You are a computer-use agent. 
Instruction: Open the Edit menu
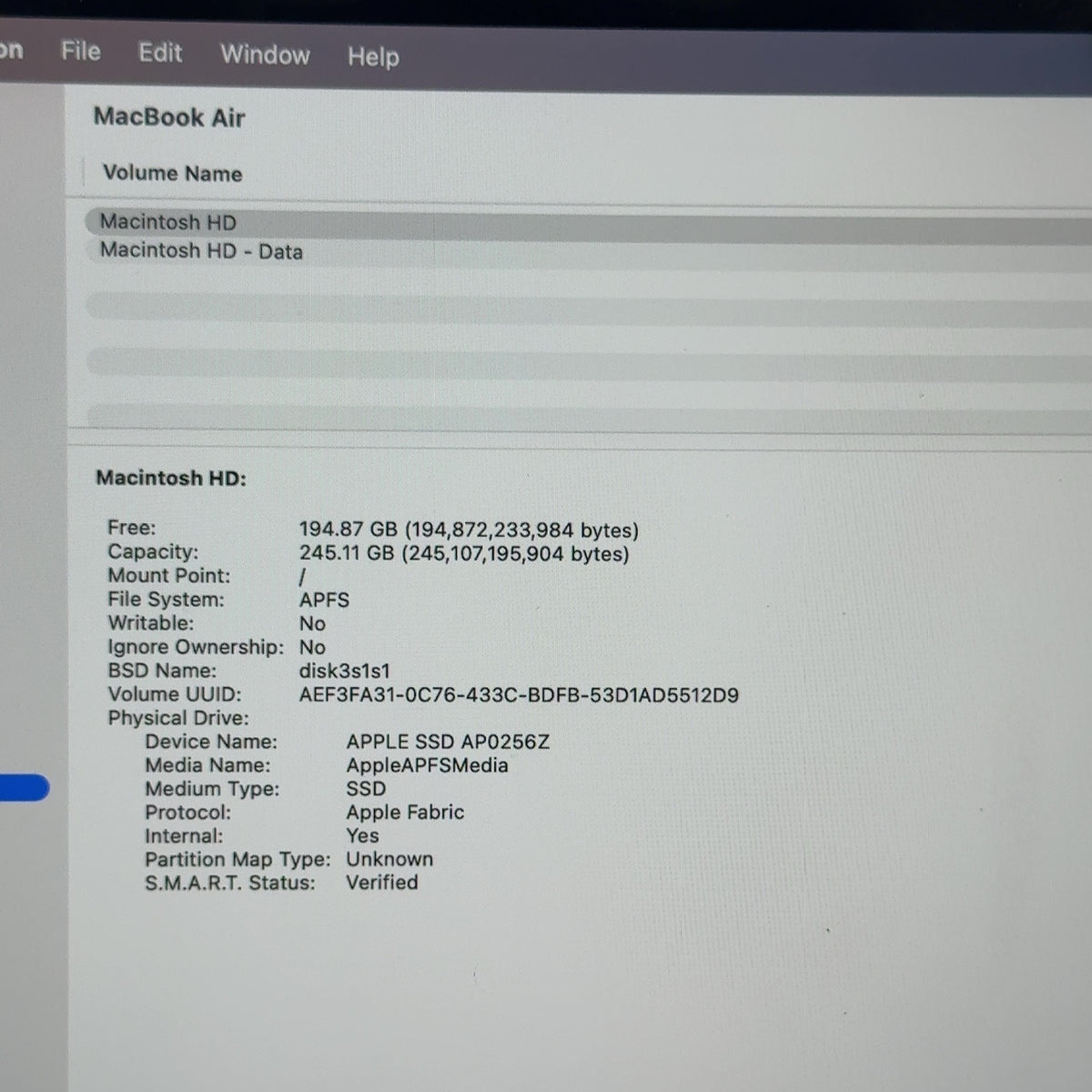pos(160,53)
